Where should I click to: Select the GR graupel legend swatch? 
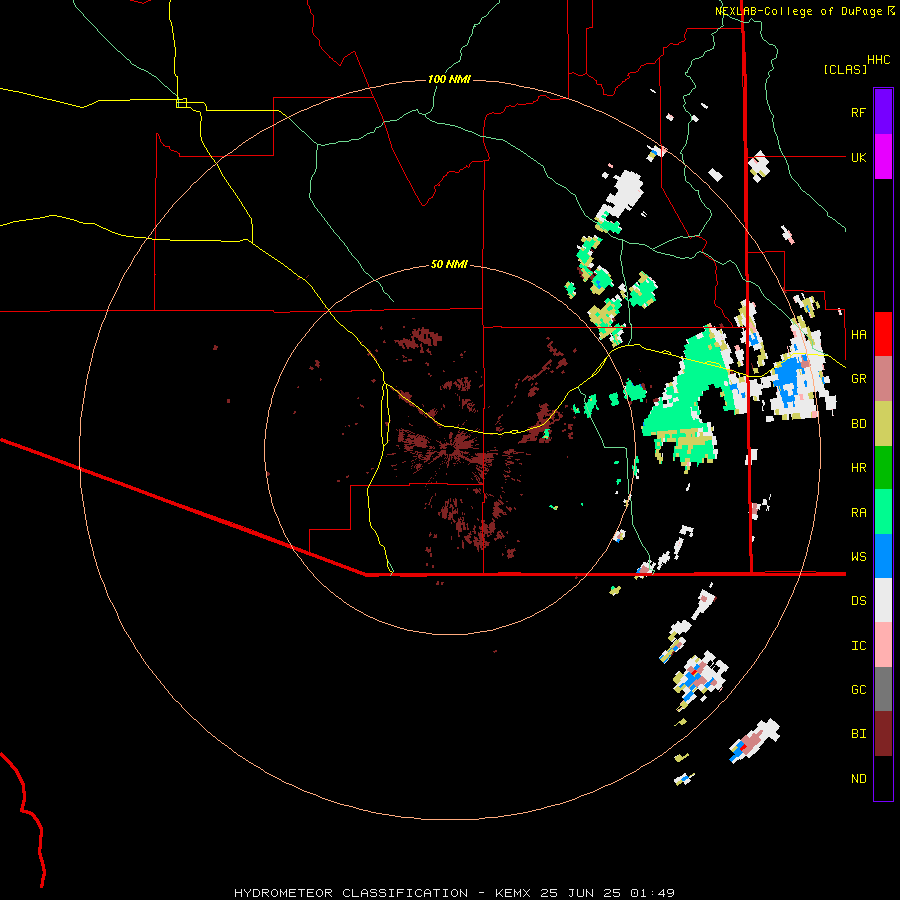click(x=883, y=379)
